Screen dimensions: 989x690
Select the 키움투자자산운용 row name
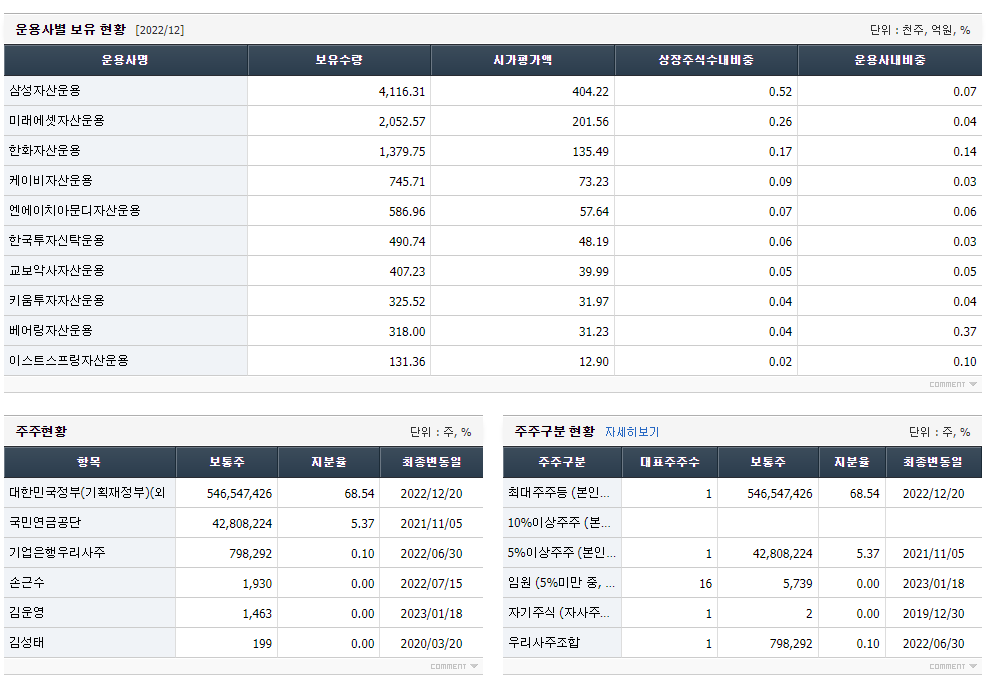tap(57, 300)
